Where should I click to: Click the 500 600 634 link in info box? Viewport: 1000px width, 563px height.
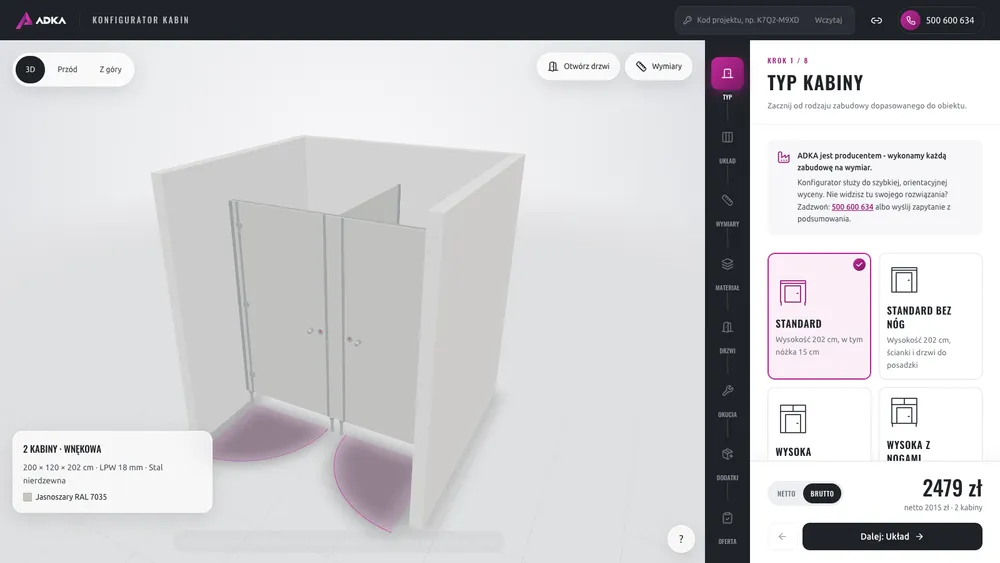[x=852, y=207]
